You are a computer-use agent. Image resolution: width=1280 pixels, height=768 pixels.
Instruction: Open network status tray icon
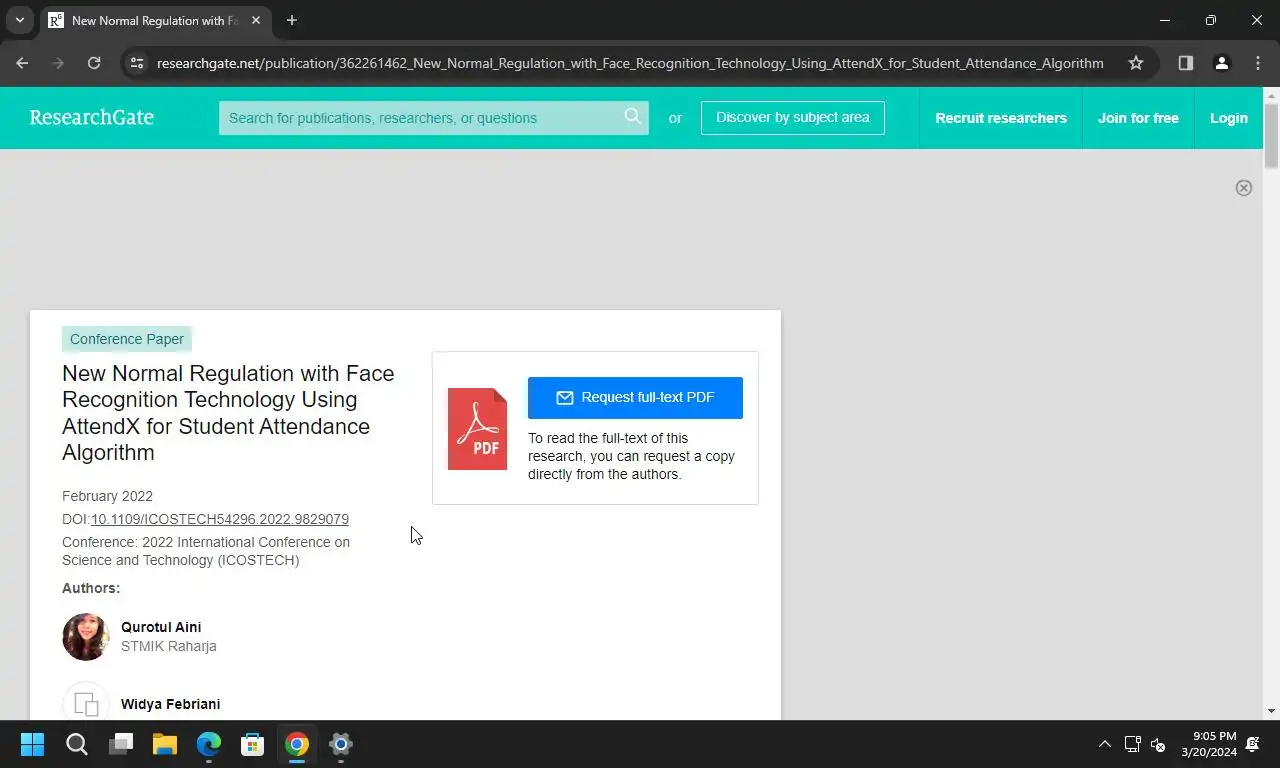click(1133, 744)
